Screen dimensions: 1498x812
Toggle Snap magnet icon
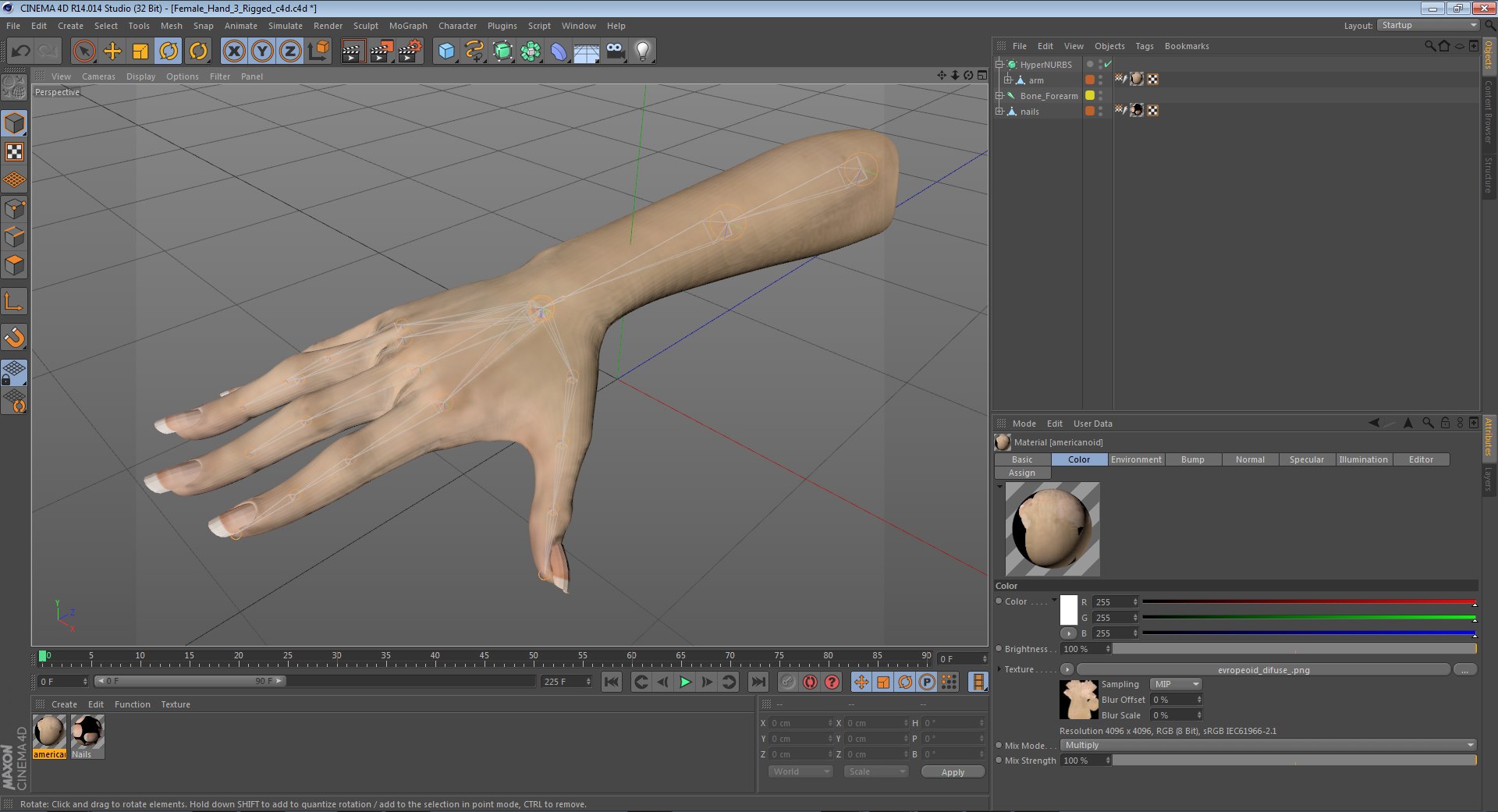pyautogui.click(x=14, y=337)
